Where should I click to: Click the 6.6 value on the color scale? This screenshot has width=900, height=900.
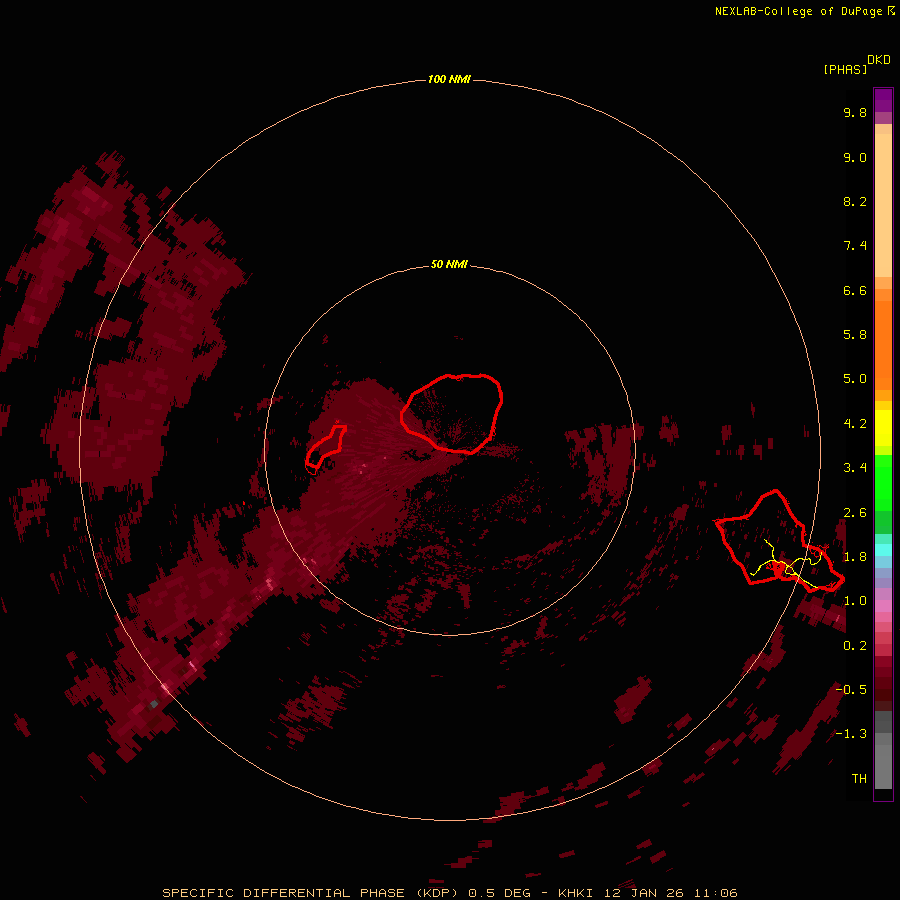coord(855,291)
